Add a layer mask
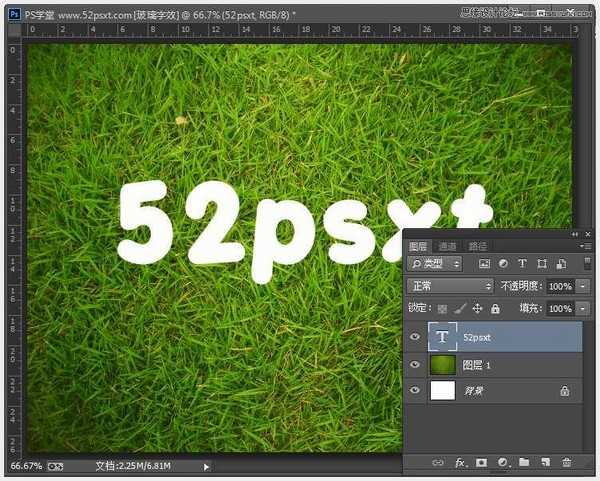This screenshot has width=600, height=481. coord(481,462)
